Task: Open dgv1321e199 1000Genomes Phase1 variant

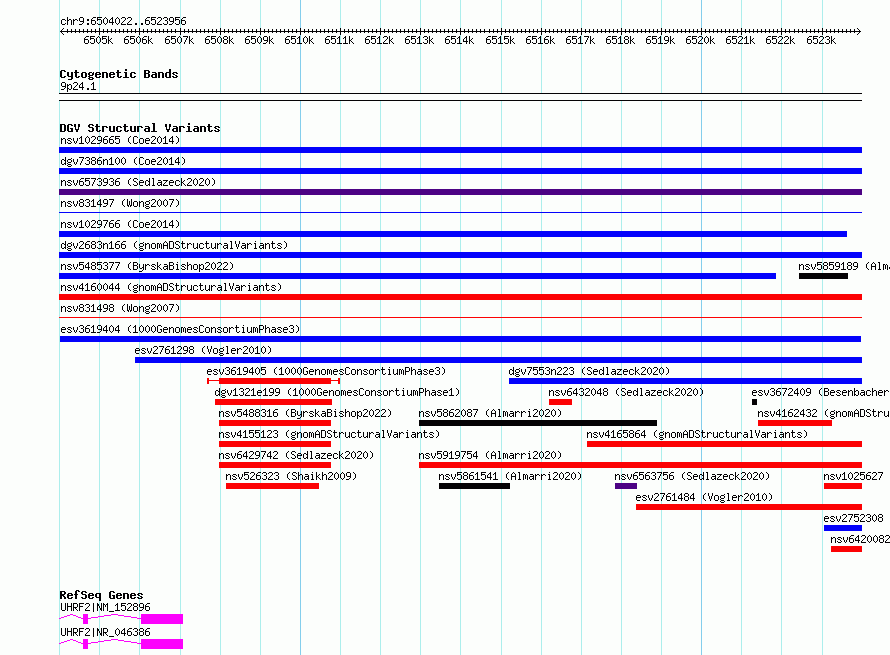Action: click(273, 402)
